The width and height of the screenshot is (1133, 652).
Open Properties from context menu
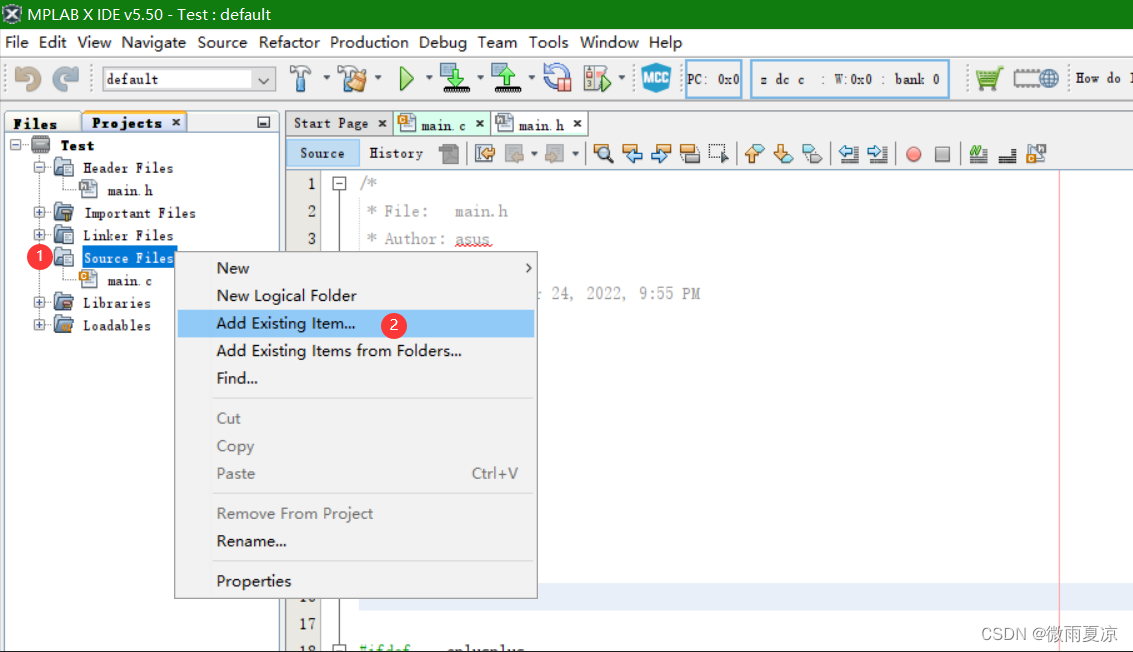point(356,581)
